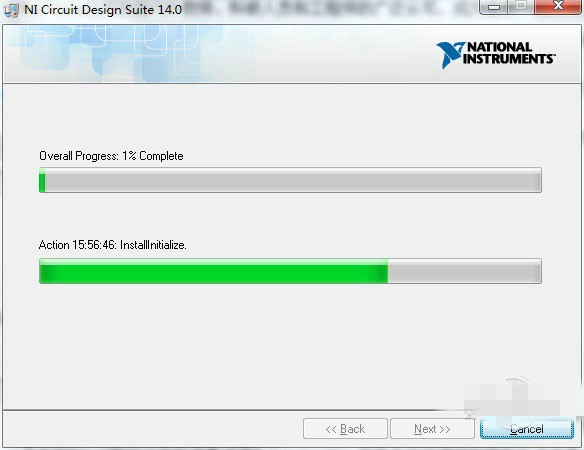Image resolution: width=584 pixels, height=450 pixels.
Task: Click the grayed-out maximize window button
Action: 521,6
